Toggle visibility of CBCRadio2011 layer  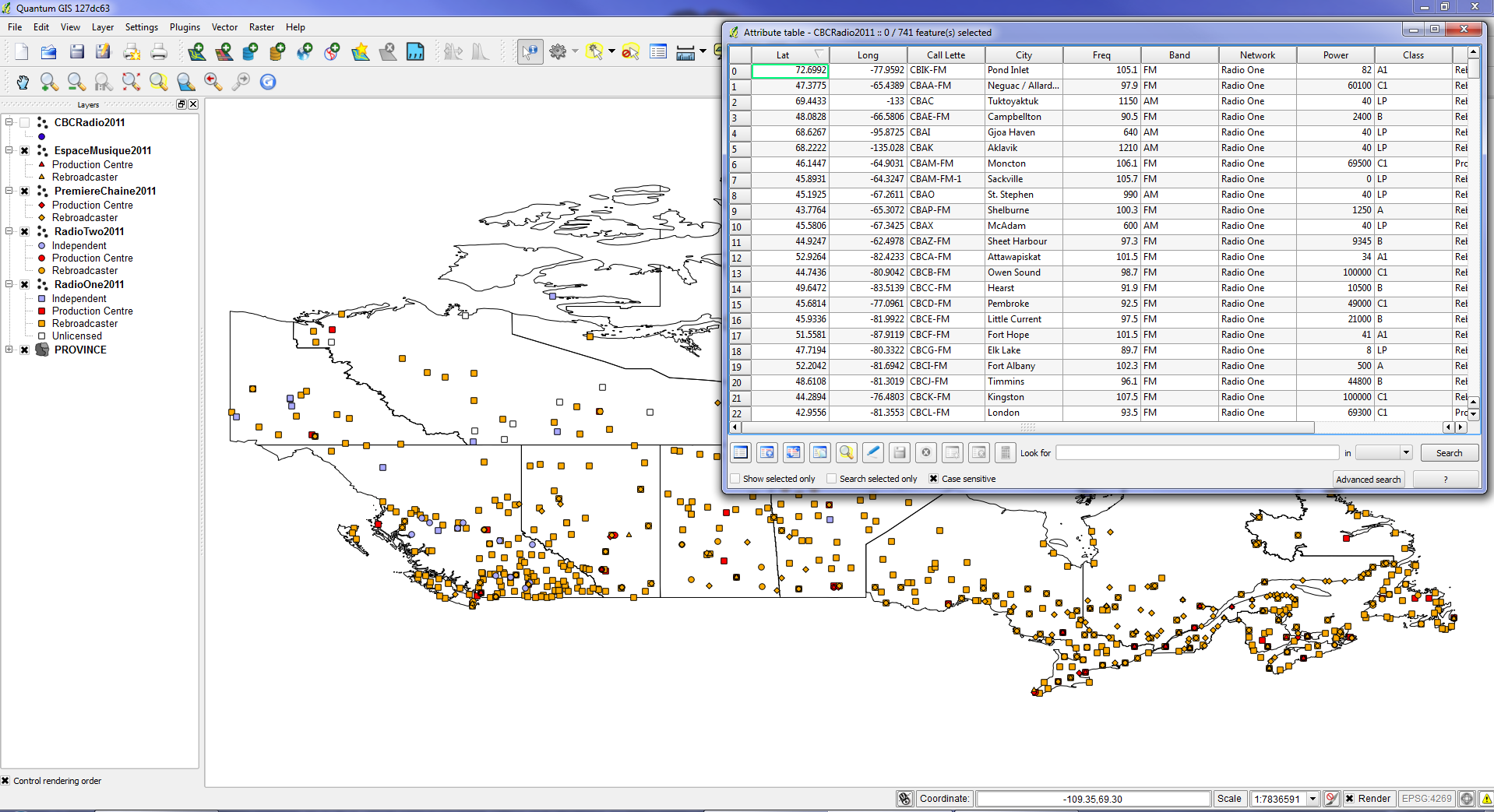pos(25,123)
